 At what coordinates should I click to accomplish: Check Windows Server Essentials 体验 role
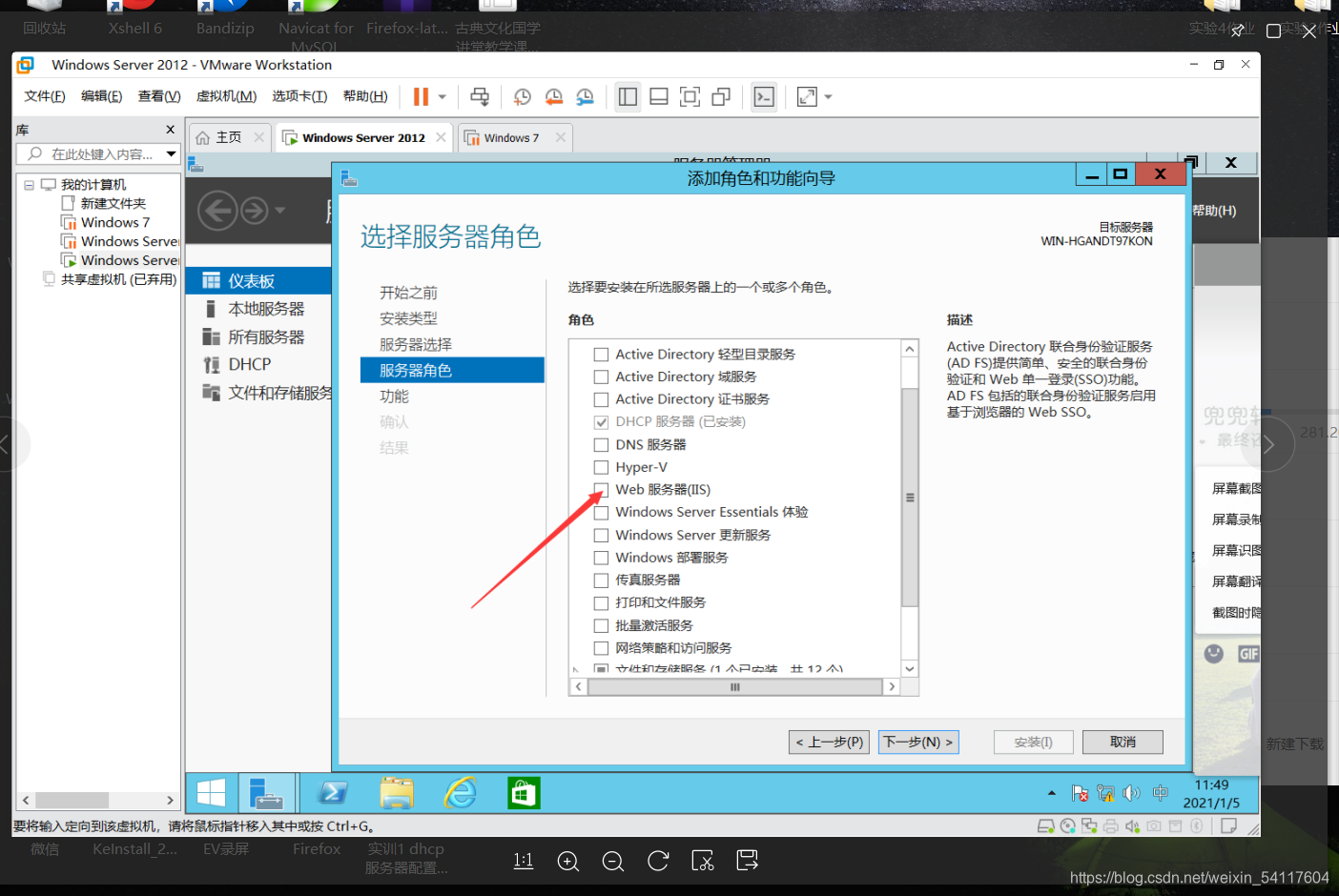[601, 513]
